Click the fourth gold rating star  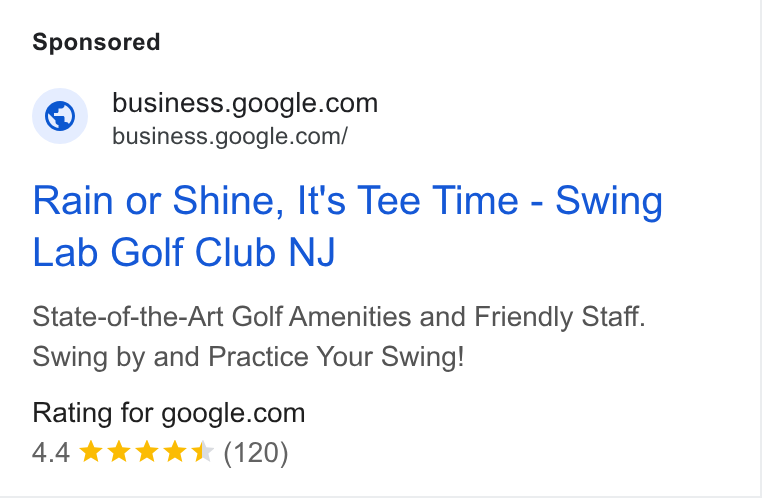coord(175,452)
